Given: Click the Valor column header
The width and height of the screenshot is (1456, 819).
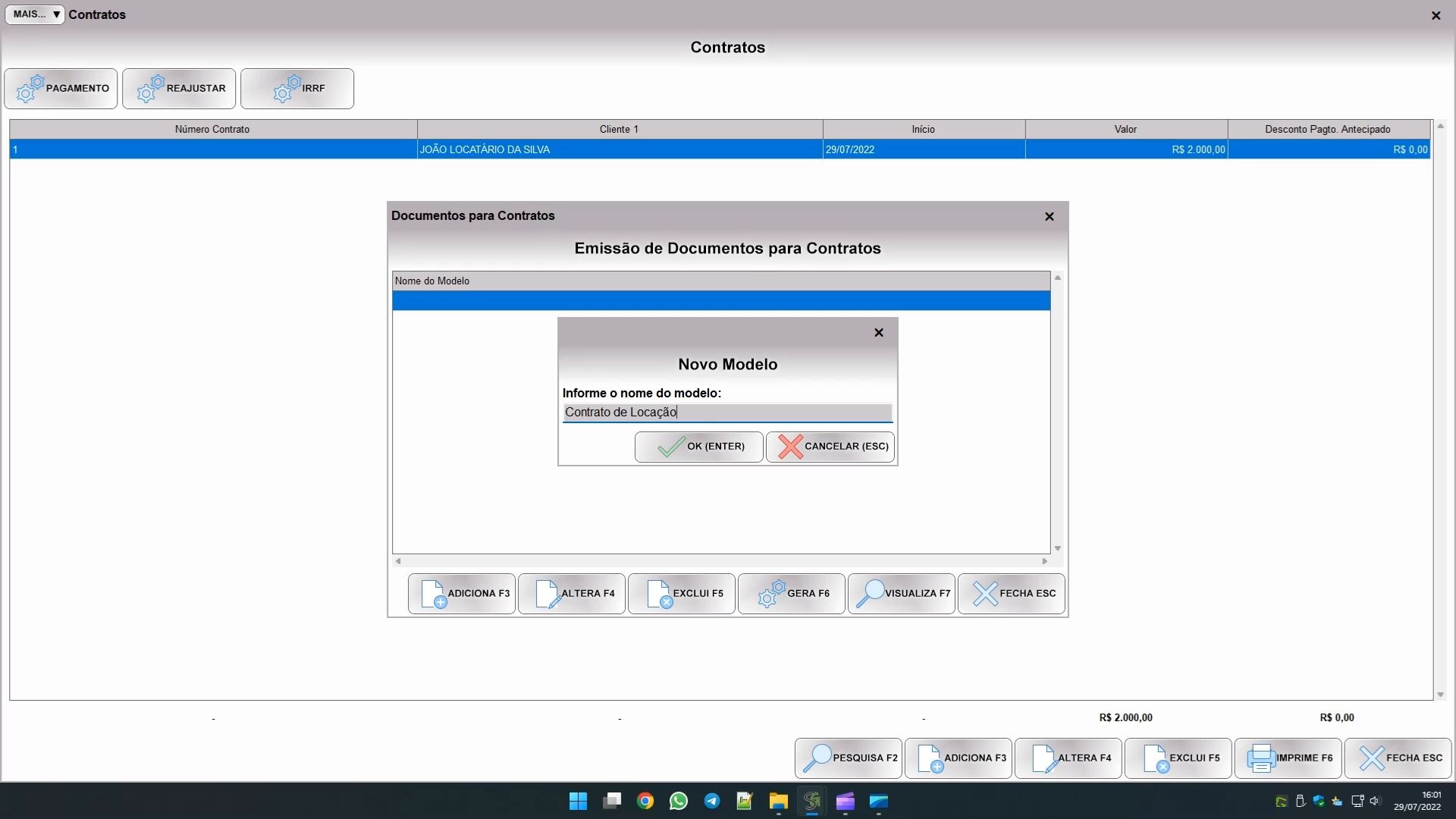Looking at the screenshot, I should click(x=1125, y=130).
